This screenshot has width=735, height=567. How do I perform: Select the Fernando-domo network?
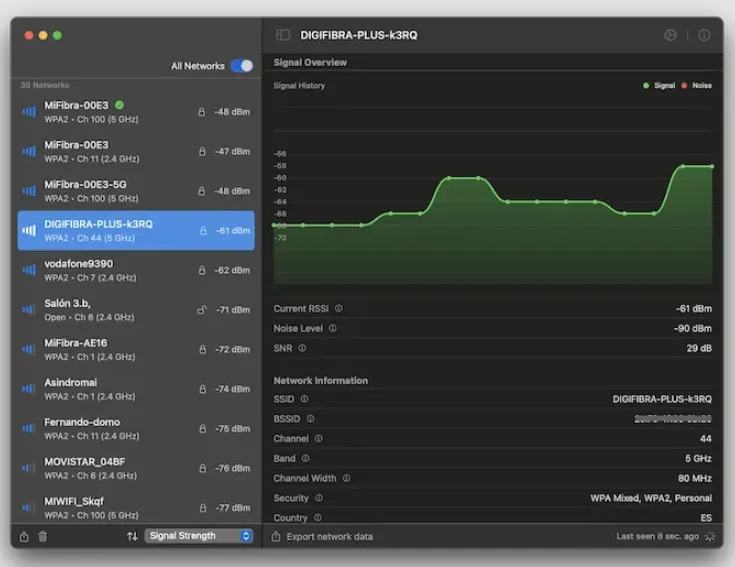(136, 429)
